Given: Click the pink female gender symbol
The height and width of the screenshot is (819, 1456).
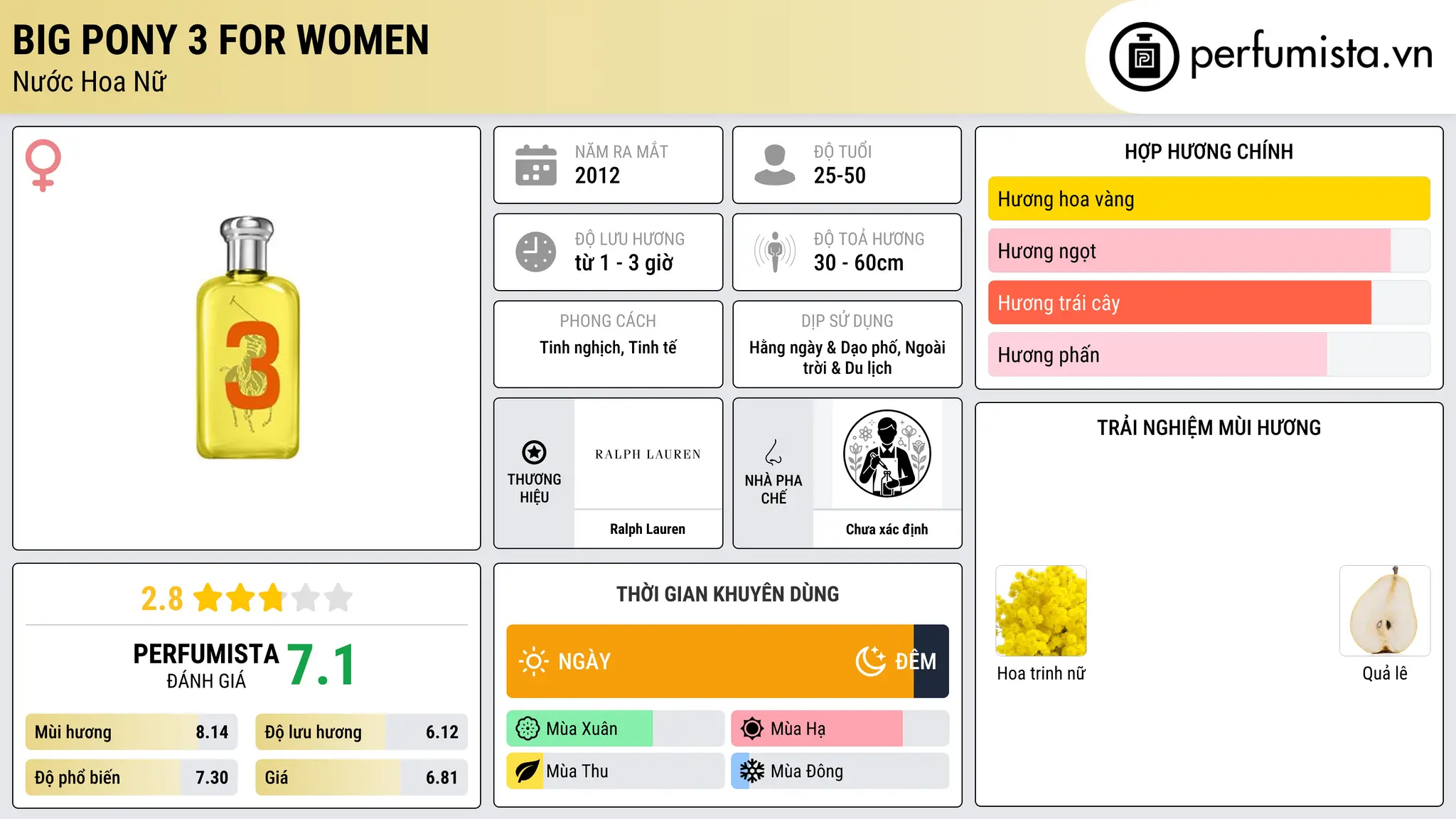Looking at the screenshot, I should [x=43, y=166].
